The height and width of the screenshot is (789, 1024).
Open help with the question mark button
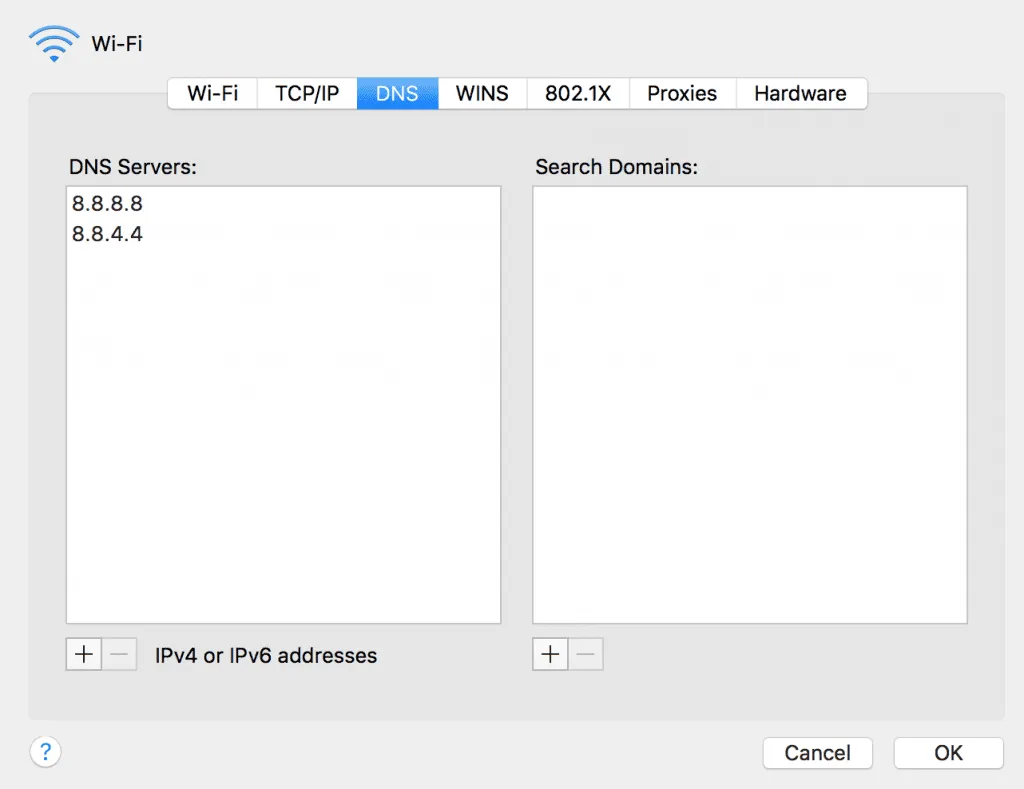tap(46, 752)
